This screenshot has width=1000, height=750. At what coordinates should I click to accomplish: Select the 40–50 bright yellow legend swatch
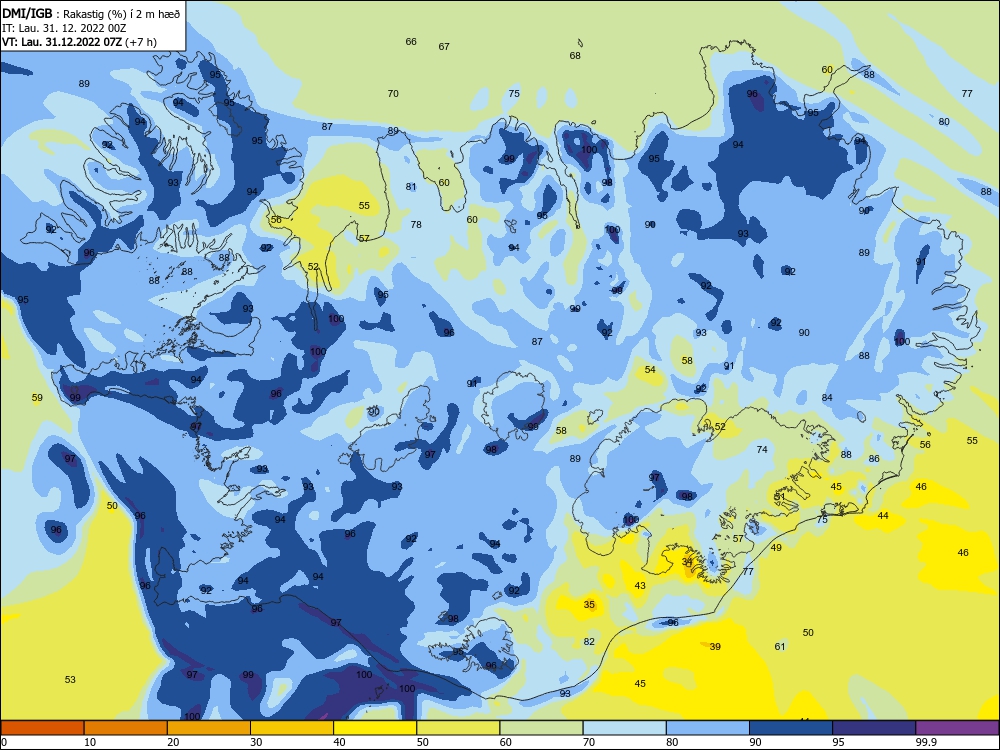(x=375, y=728)
